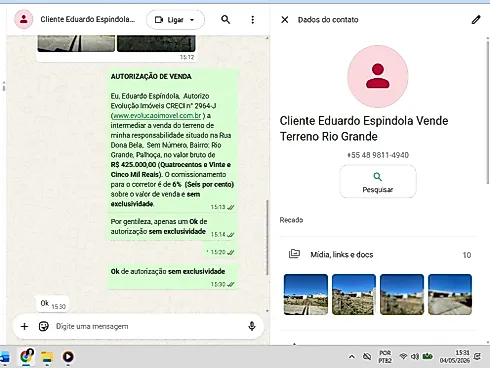Open left photo thumbnail sent at 15:12

coord(76,43)
